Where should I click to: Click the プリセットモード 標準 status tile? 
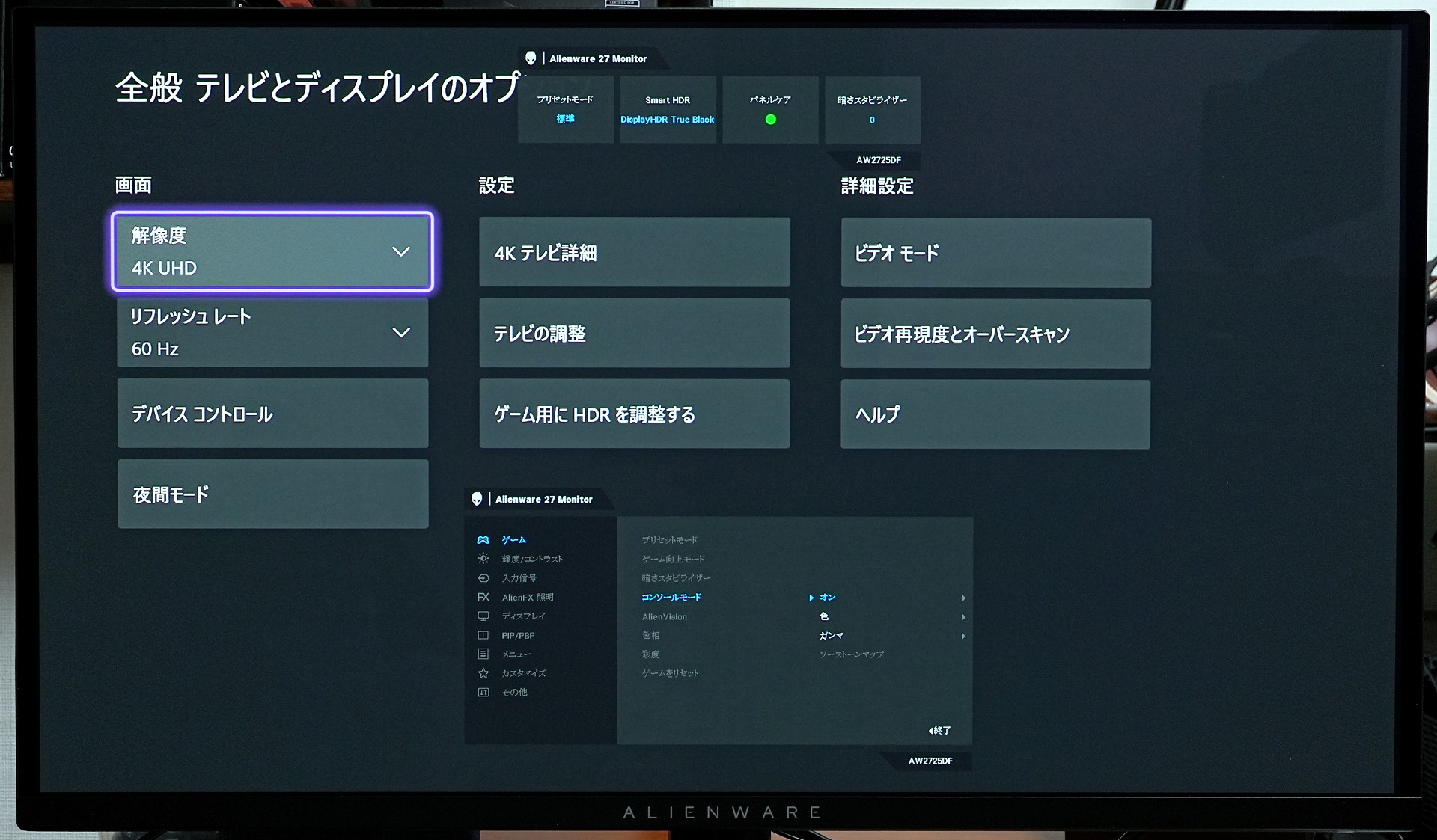click(x=565, y=109)
